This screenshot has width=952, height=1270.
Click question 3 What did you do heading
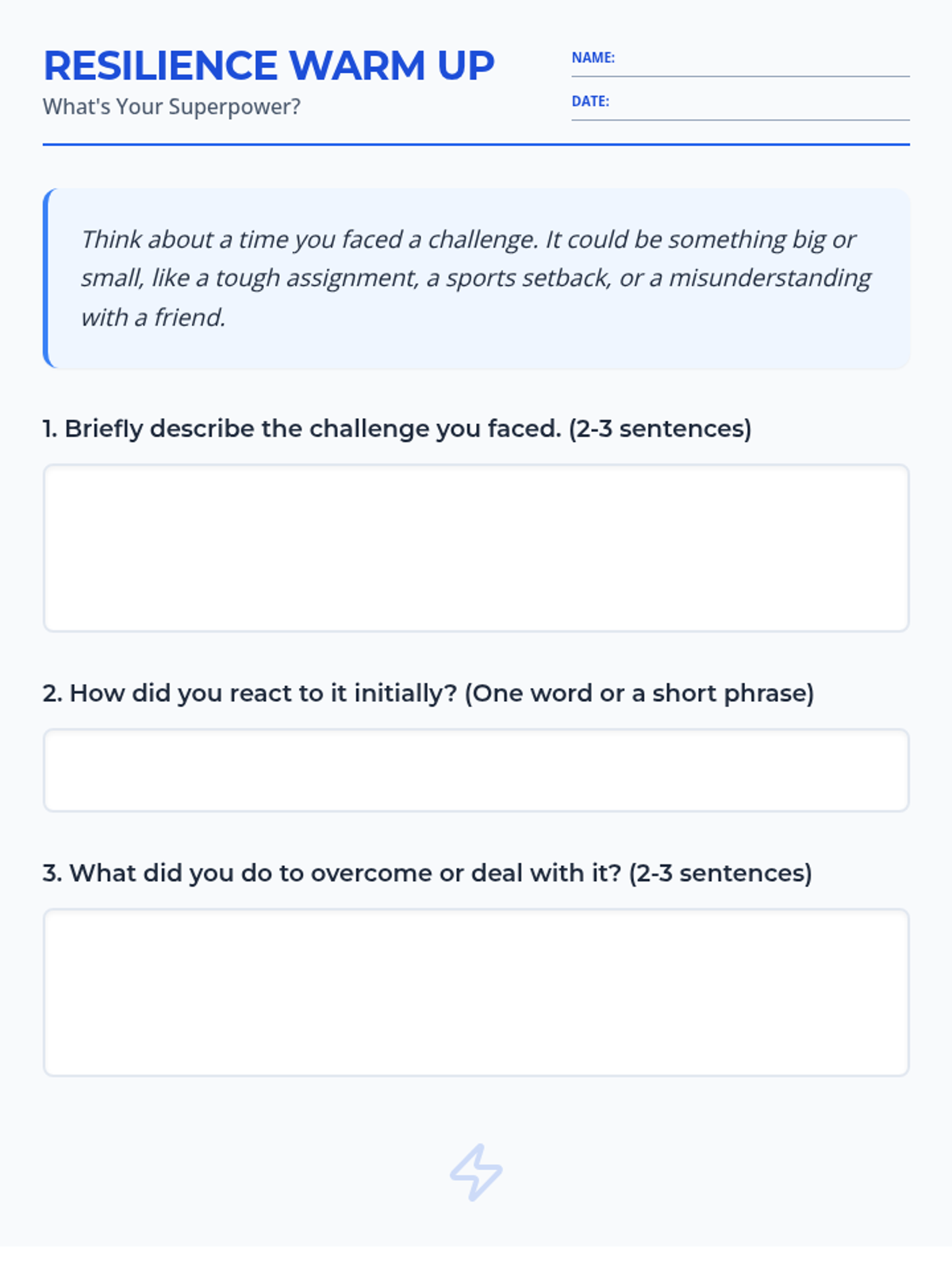pos(333,873)
